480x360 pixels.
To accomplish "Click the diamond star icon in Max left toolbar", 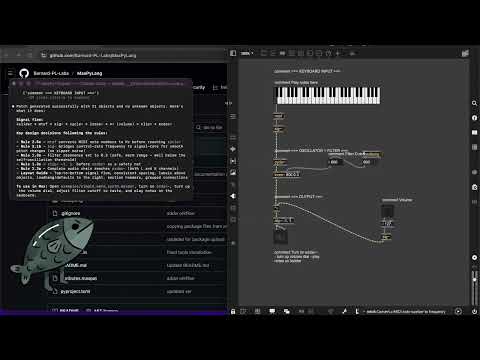I will point(233,149).
